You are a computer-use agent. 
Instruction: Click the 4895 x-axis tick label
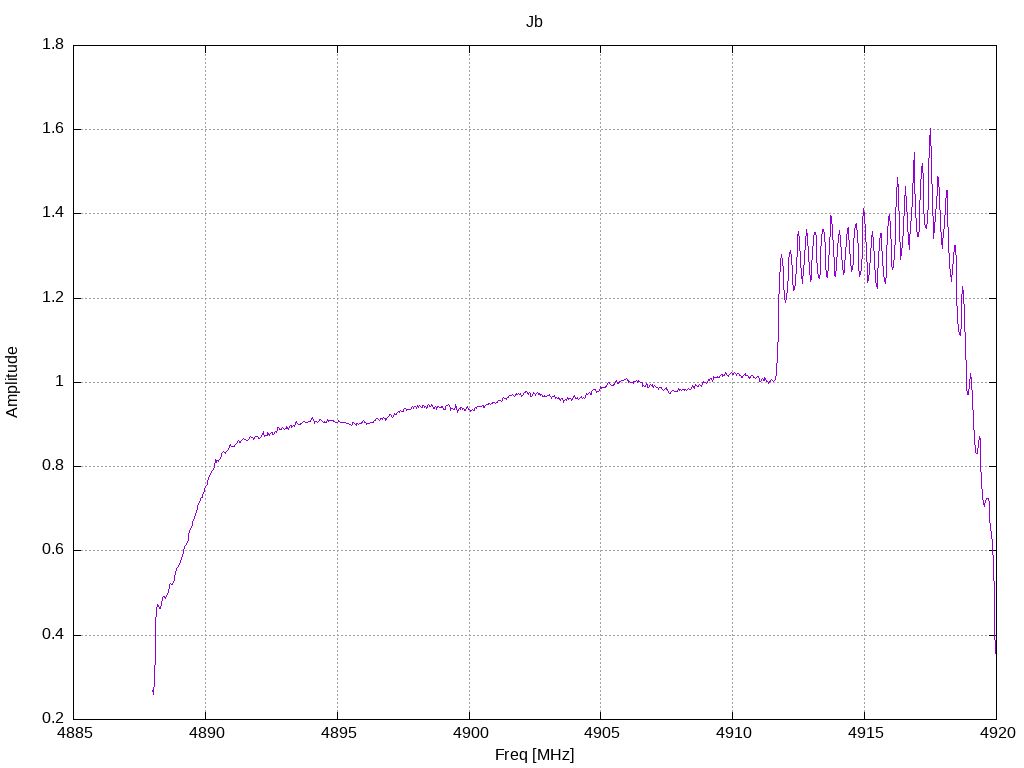[338, 733]
